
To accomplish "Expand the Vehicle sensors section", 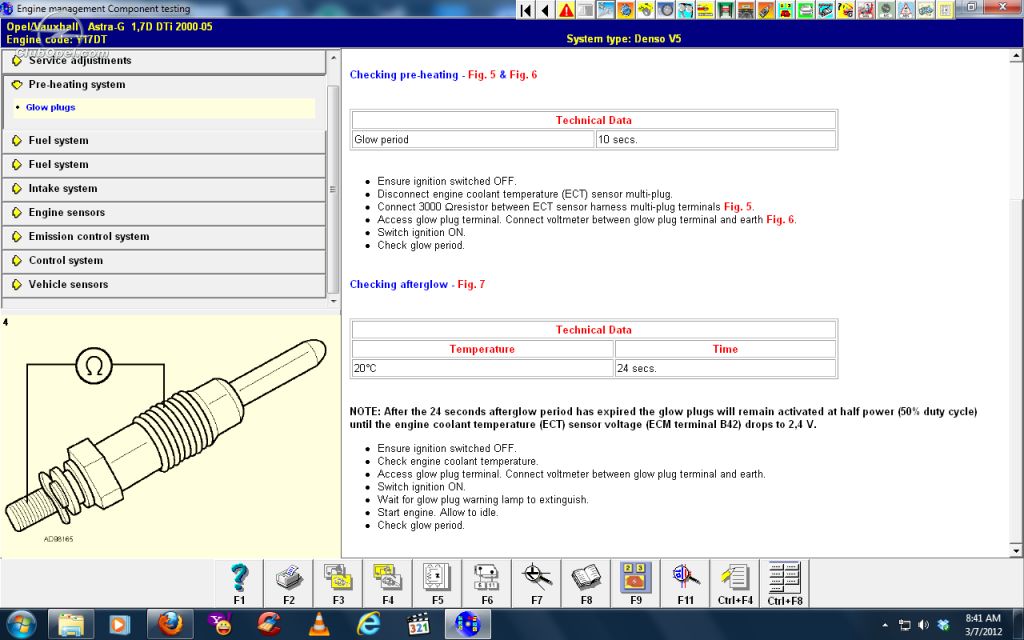I will click(164, 285).
